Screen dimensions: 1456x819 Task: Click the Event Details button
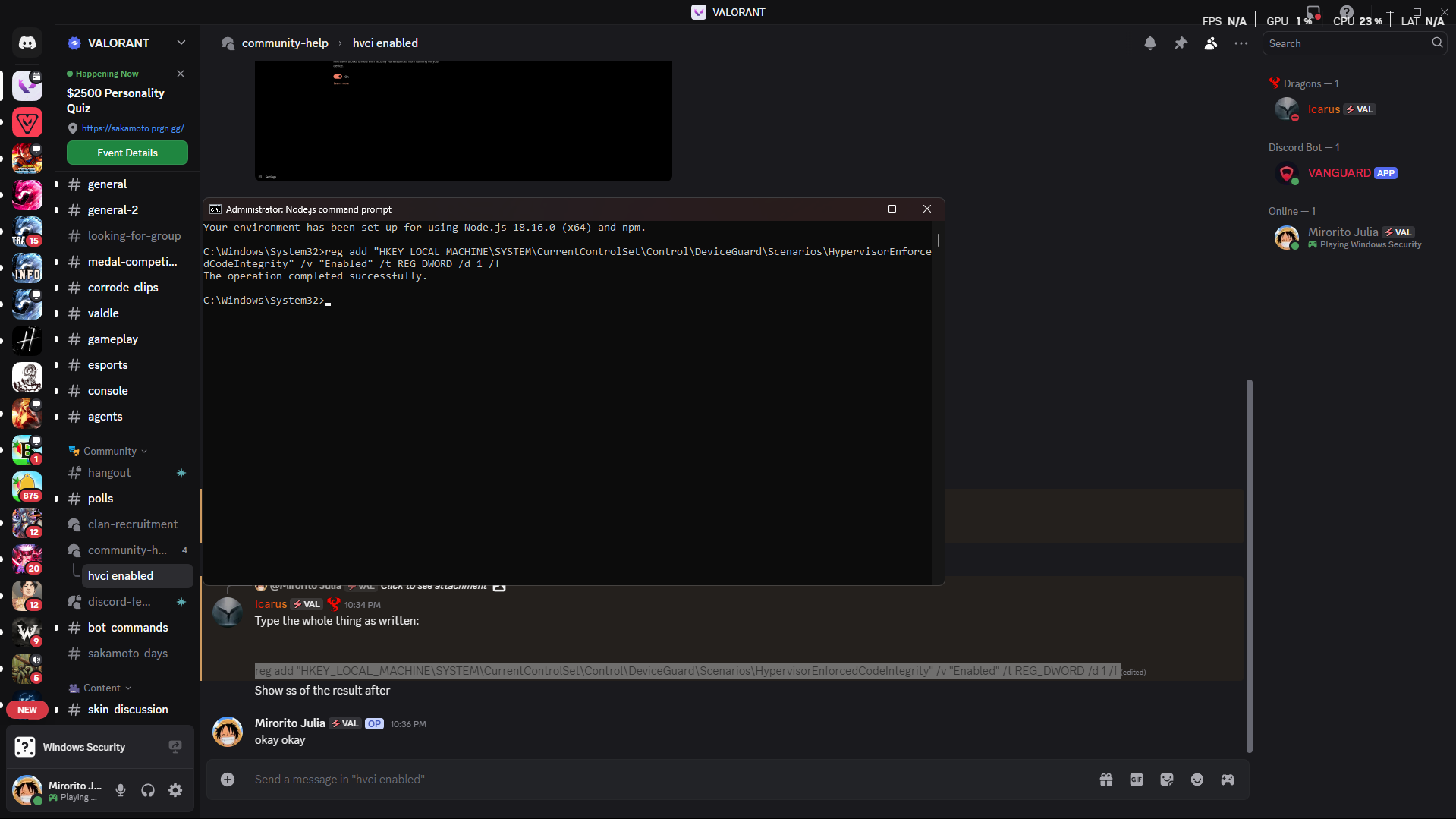click(x=127, y=153)
